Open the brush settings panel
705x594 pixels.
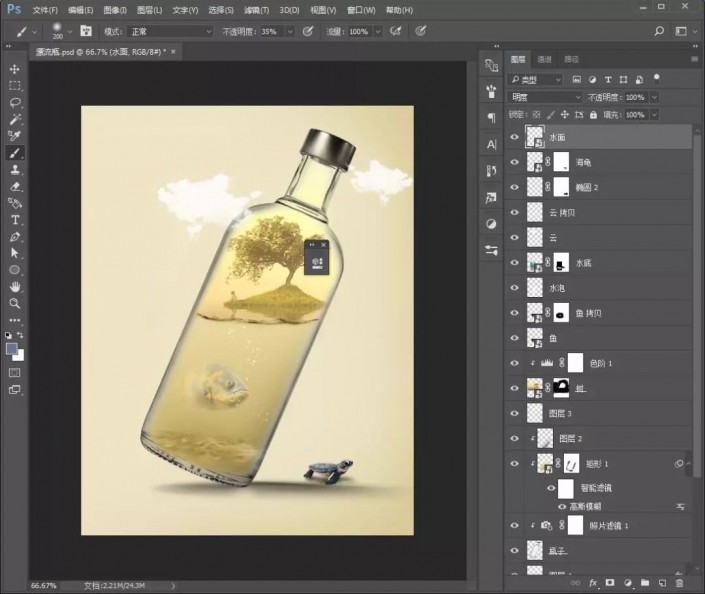85,31
